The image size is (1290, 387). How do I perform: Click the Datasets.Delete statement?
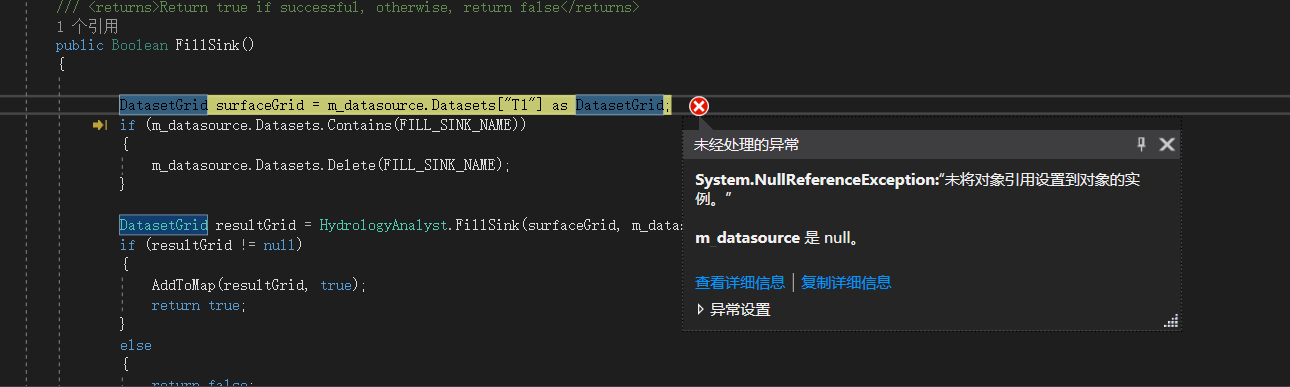(331, 165)
